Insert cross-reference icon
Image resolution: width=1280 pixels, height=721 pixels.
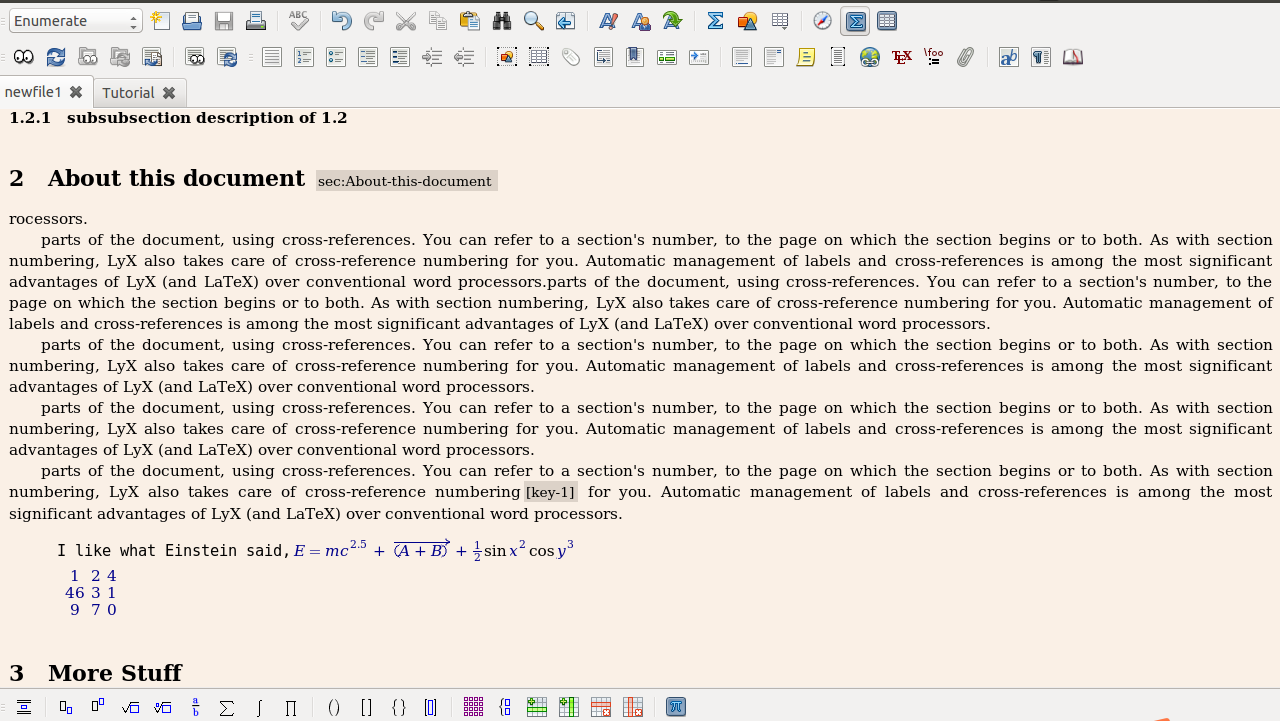(603, 57)
